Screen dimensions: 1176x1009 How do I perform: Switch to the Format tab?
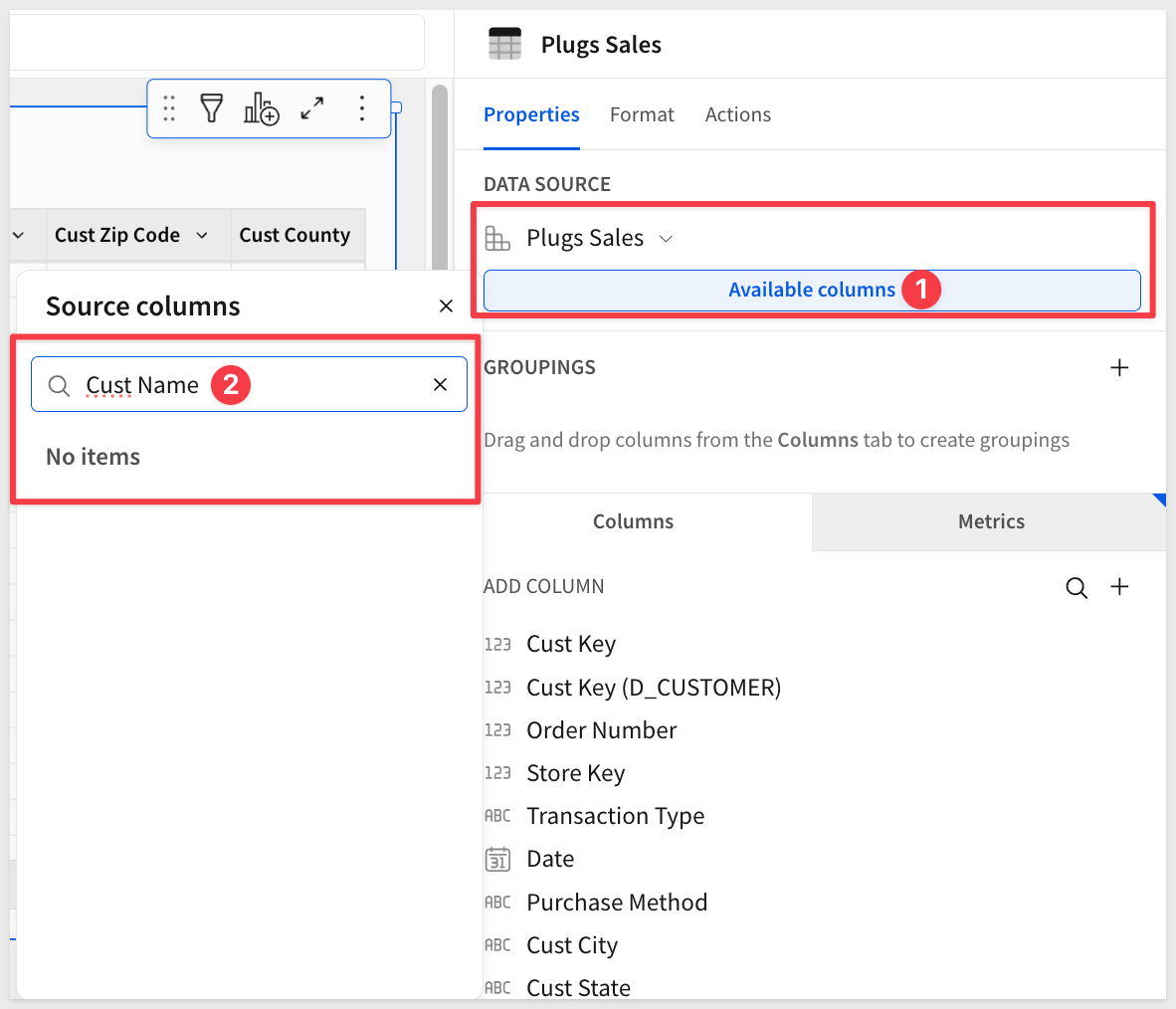(642, 115)
